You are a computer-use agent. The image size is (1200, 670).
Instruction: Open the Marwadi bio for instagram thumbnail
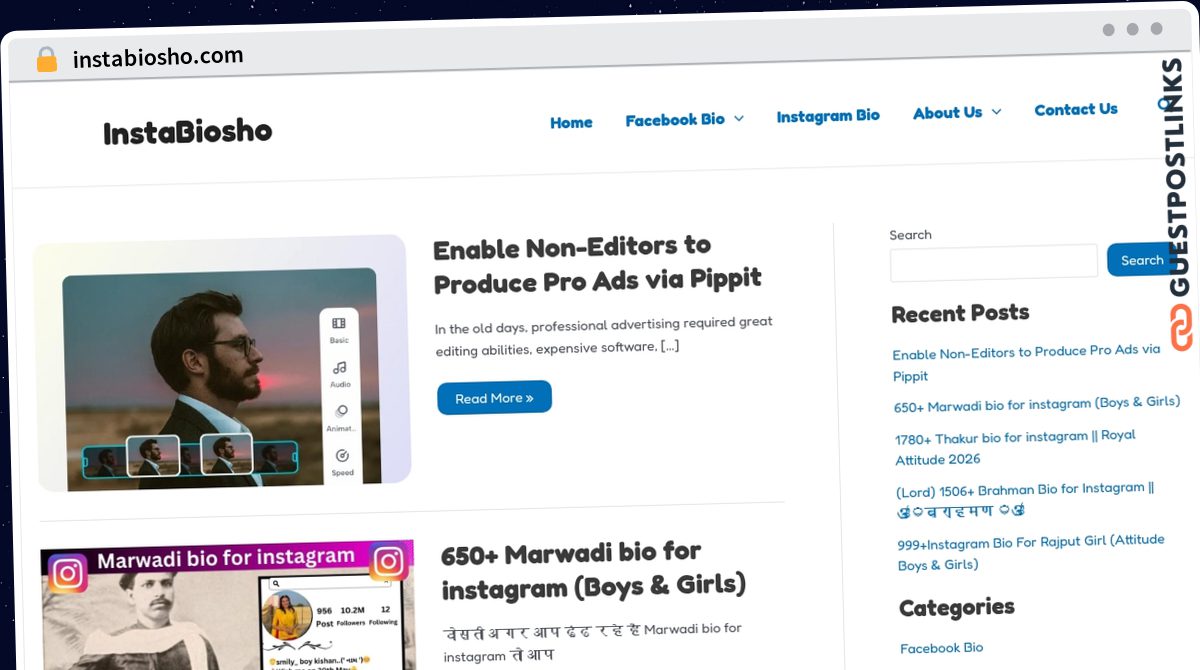pyautogui.click(x=227, y=606)
